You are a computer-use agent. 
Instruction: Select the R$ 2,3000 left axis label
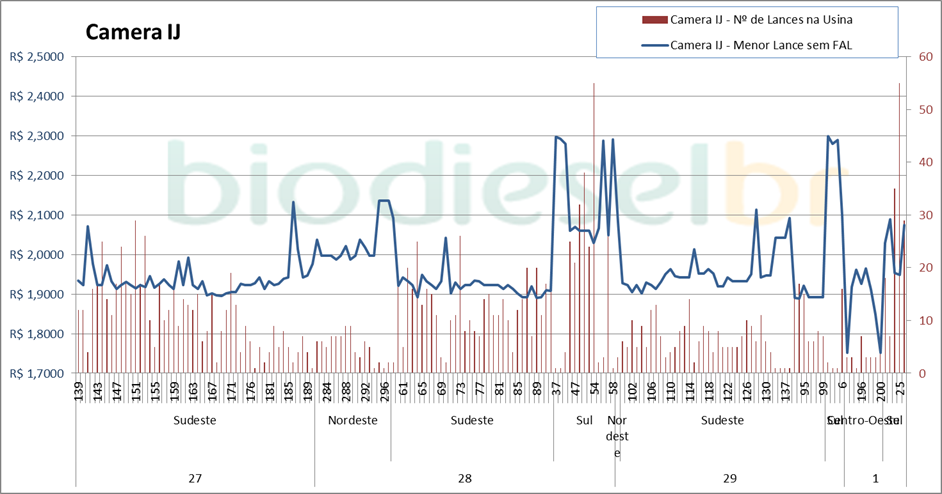tap(36, 136)
